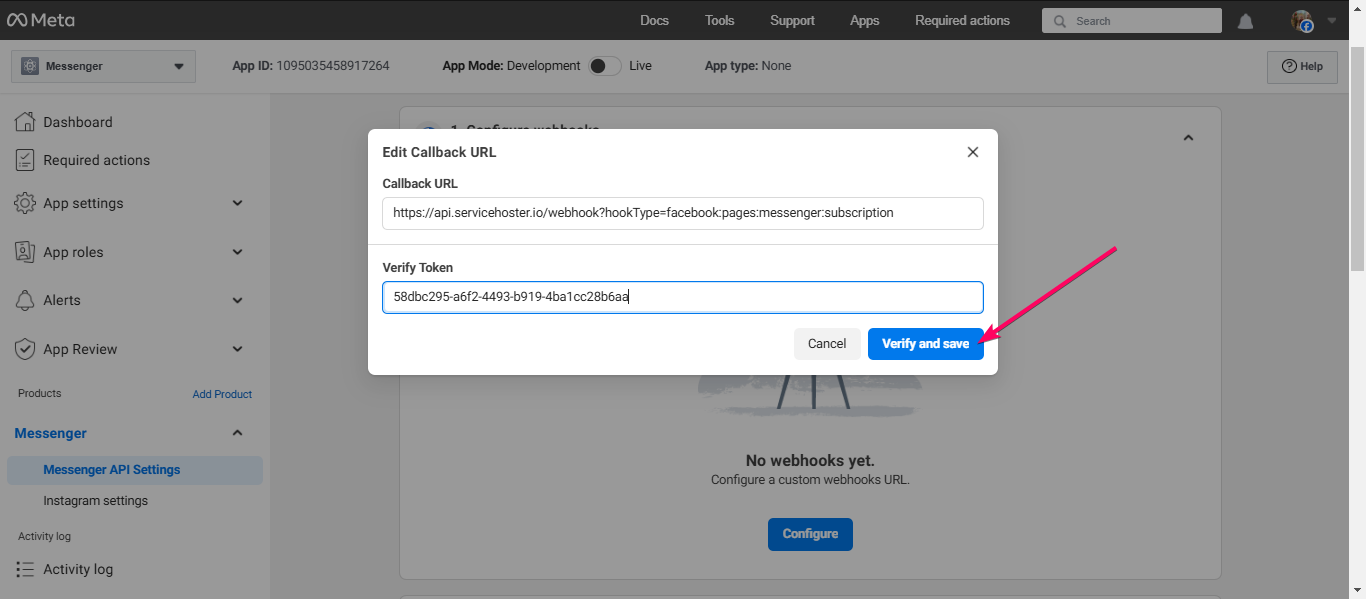Collapse the Messenger product section
Screen dimensions: 1366x599
[x=238, y=433]
